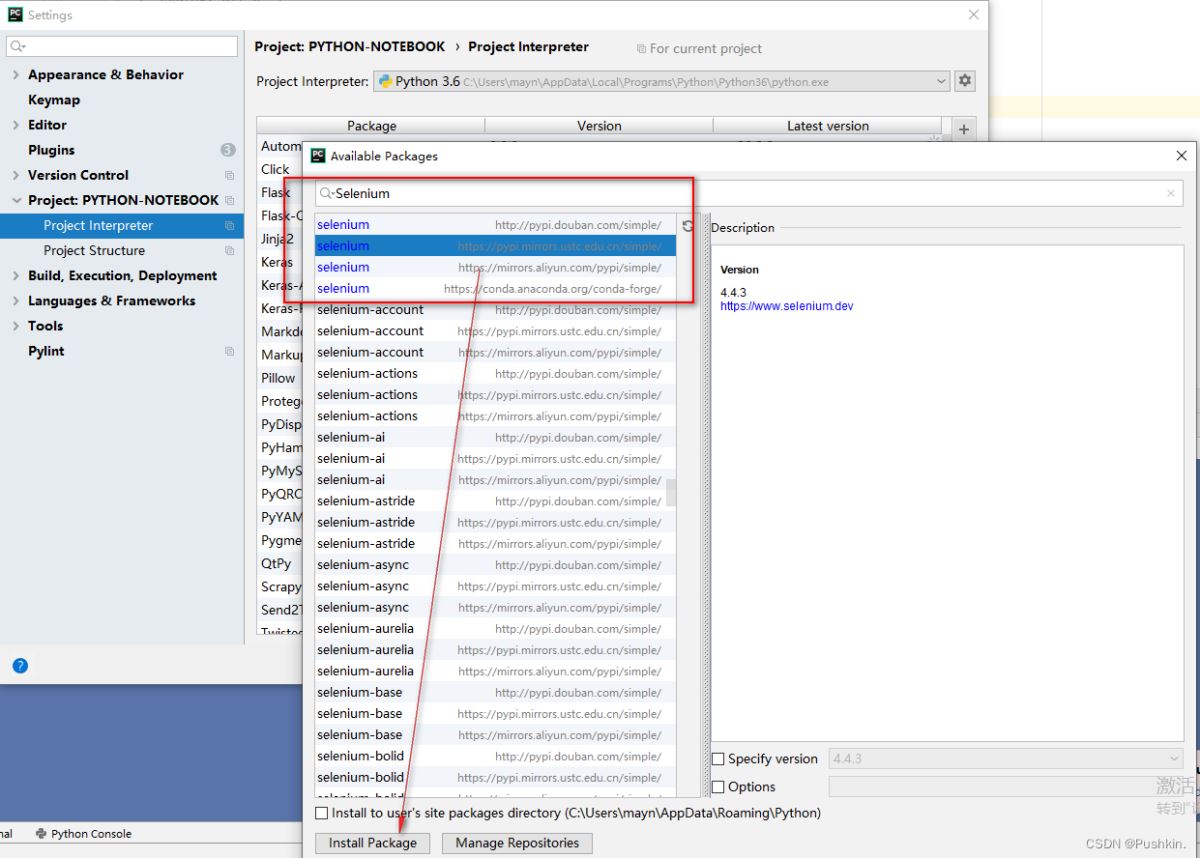The image size is (1200, 858).
Task: Click the PyCharm icon in Available Packages title
Action: coord(318,156)
